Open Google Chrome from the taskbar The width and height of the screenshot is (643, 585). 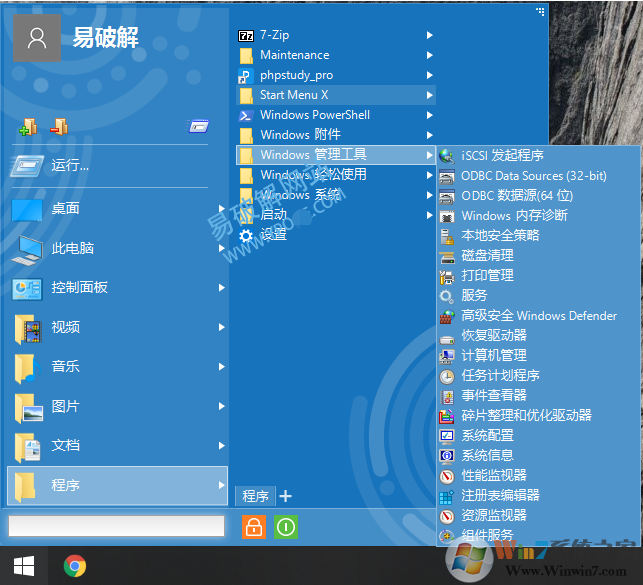(75, 566)
